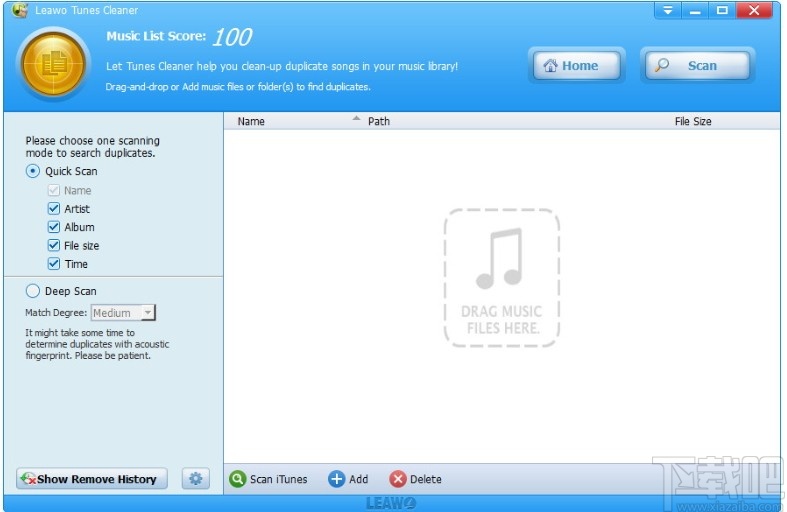Open the title bar dropdown menu icon
This screenshot has height=512, width=787.
pyautogui.click(x=668, y=10)
